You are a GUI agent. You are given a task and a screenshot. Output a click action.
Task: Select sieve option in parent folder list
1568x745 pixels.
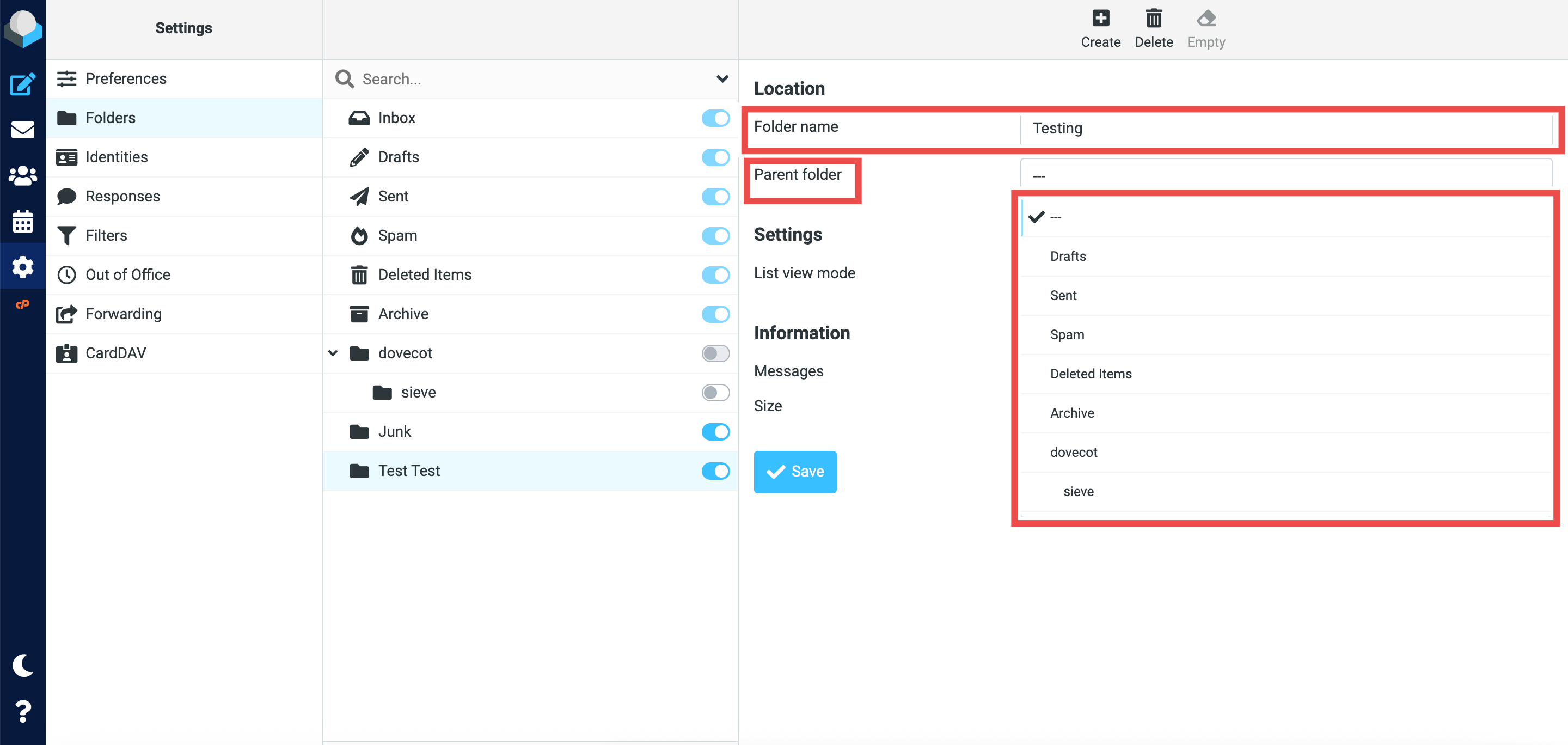1078,491
